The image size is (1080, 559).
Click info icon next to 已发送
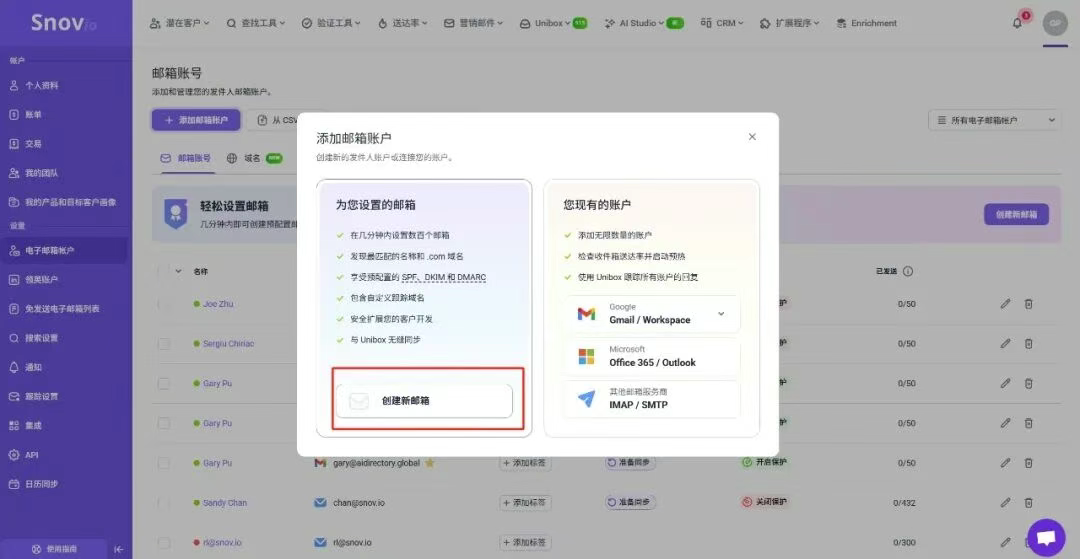point(908,271)
